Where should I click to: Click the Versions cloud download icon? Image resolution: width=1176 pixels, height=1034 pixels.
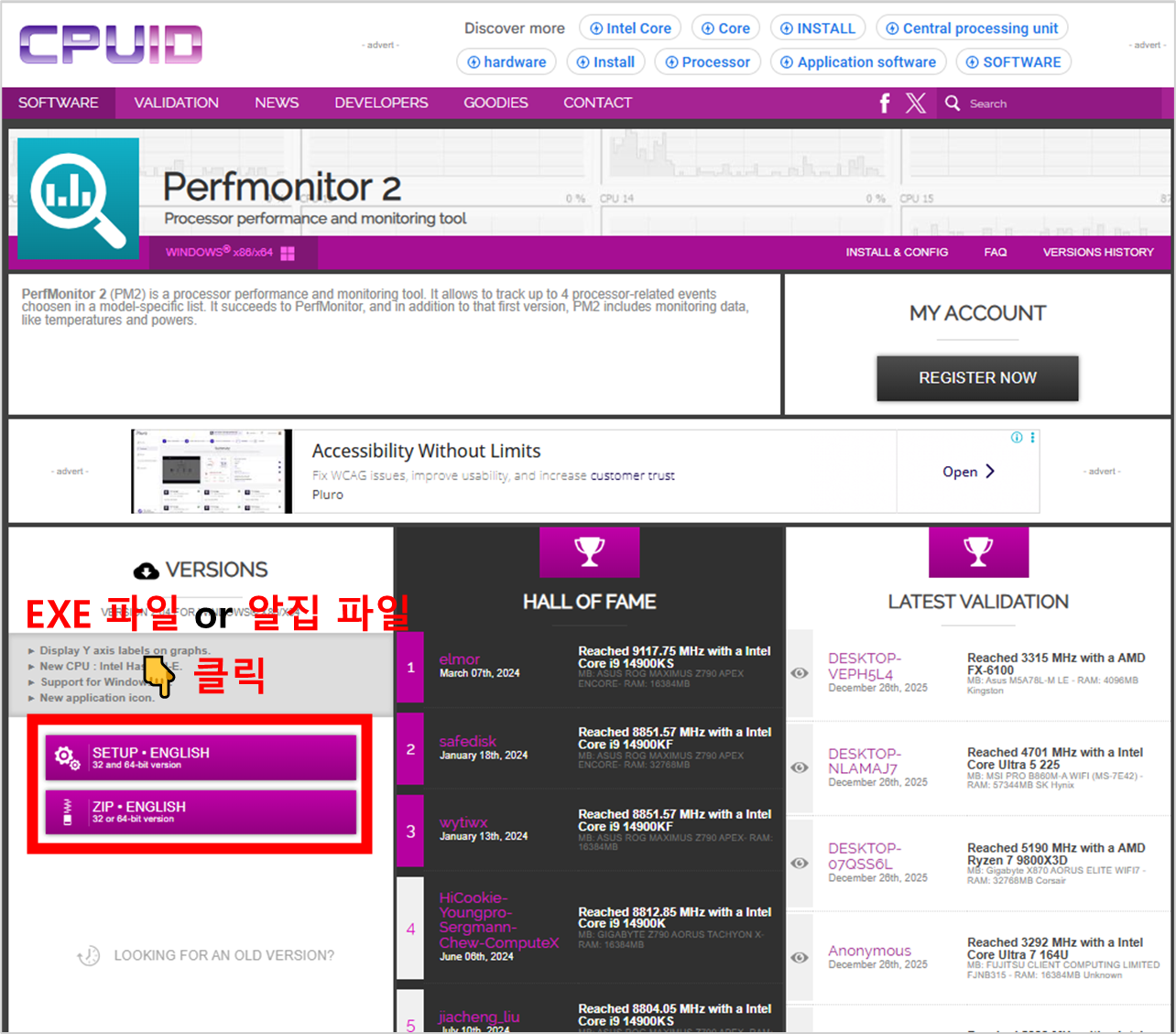(147, 571)
